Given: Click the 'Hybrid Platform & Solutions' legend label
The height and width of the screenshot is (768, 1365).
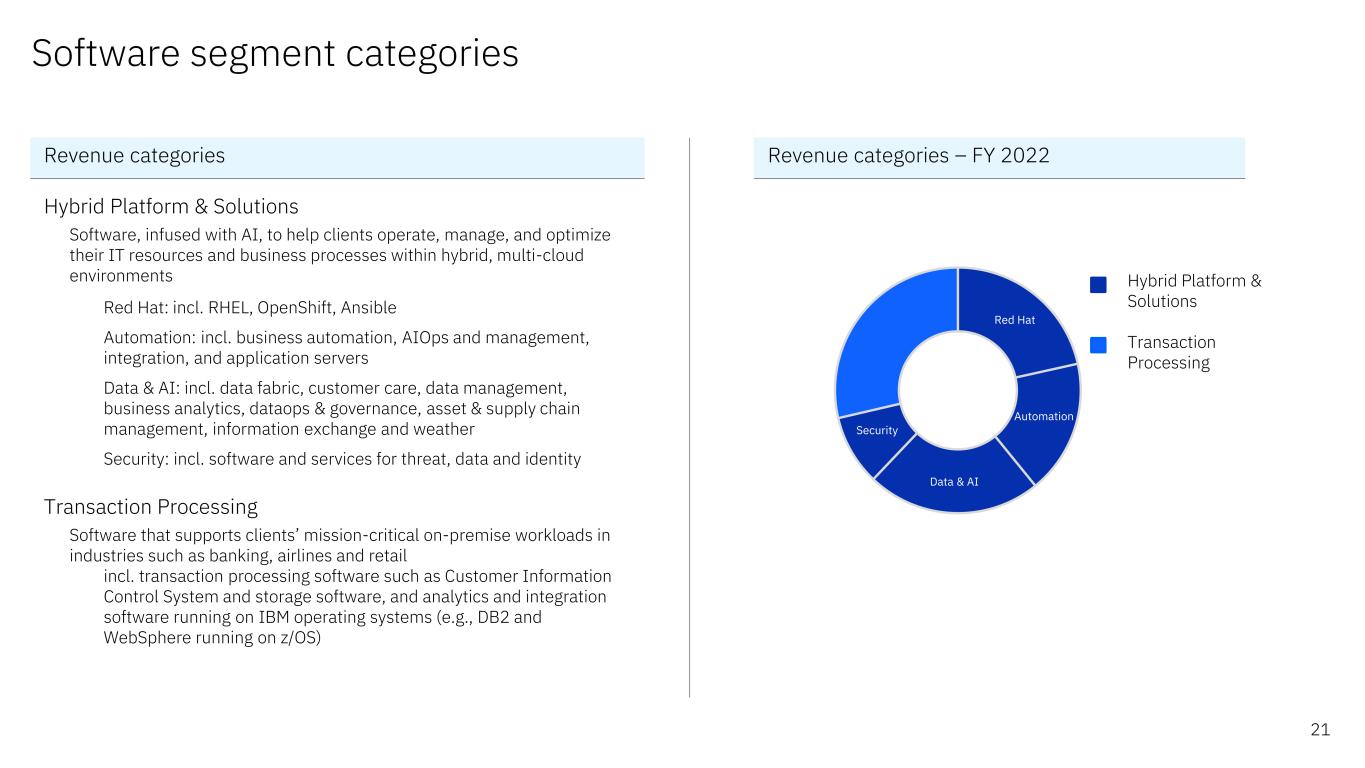Looking at the screenshot, I should point(1194,291).
